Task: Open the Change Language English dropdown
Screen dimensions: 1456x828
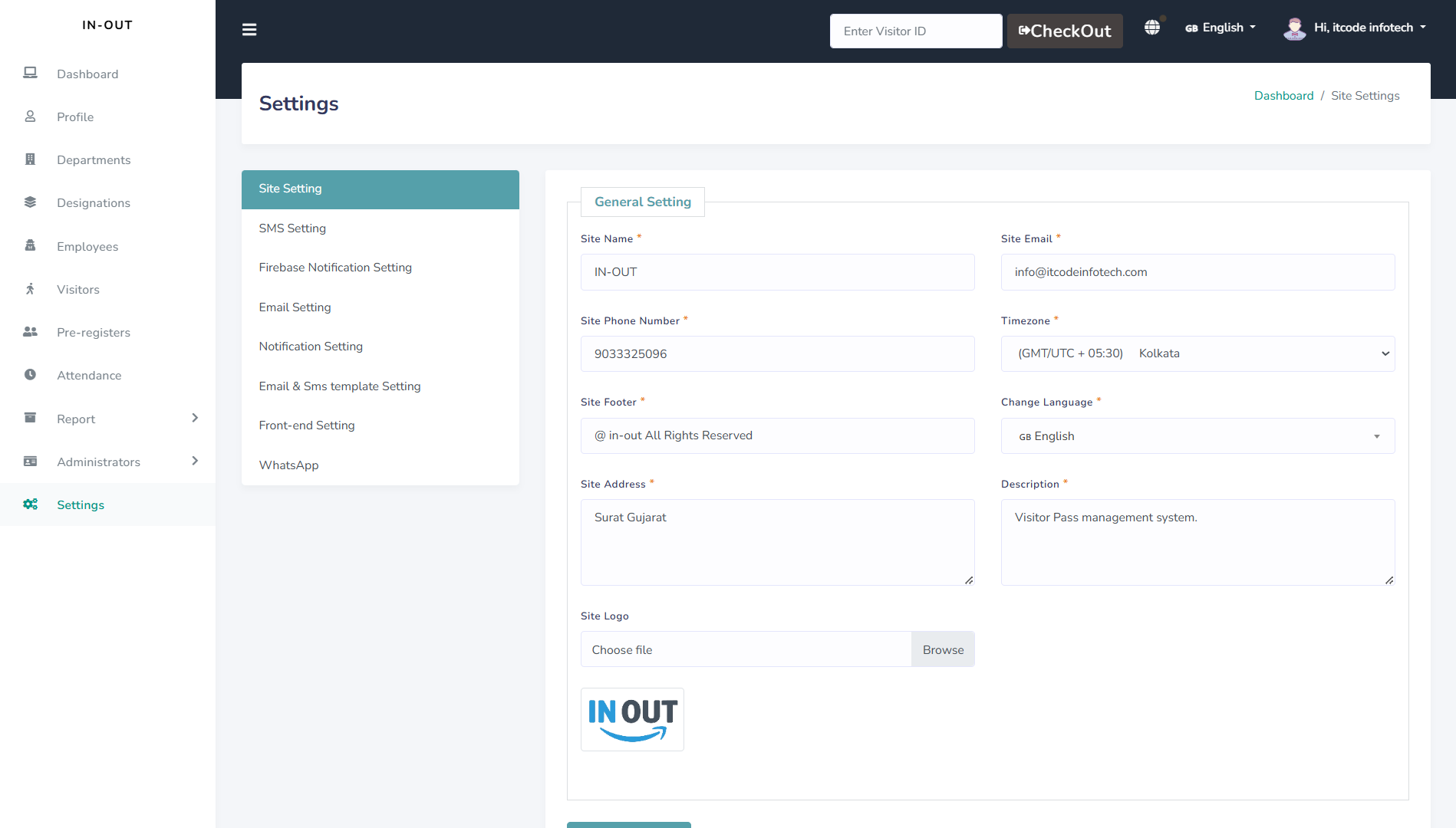Action: point(1197,435)
